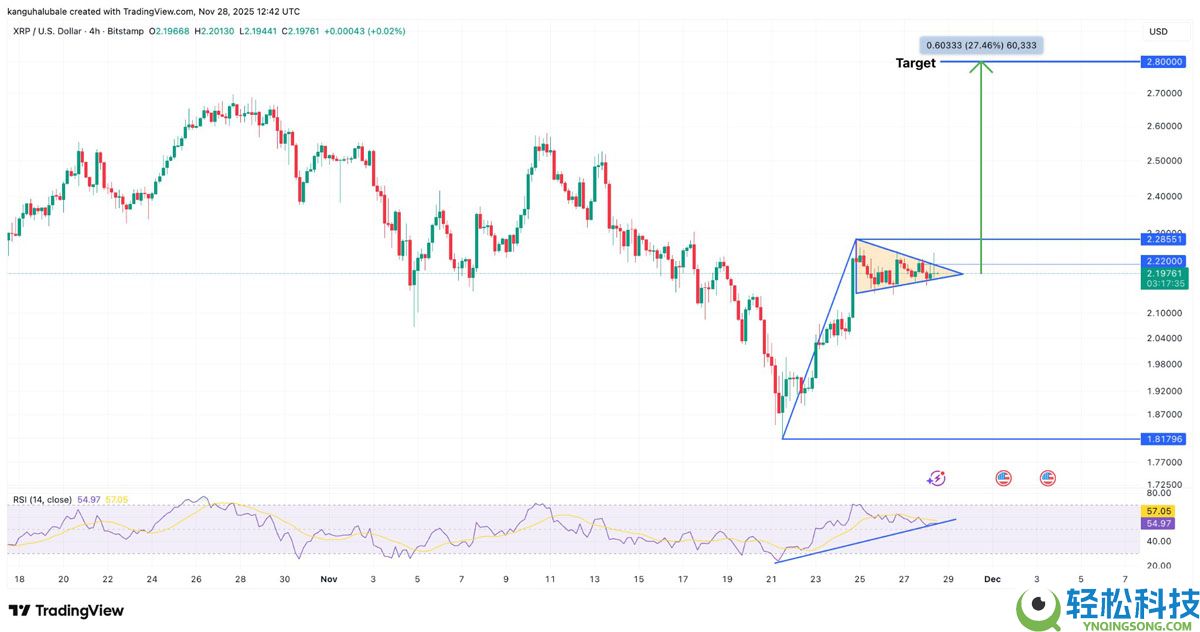Click the Target text annotation
Image resolution: width=1200 pixels, height=632 pixels.
(x=916, y=63)
